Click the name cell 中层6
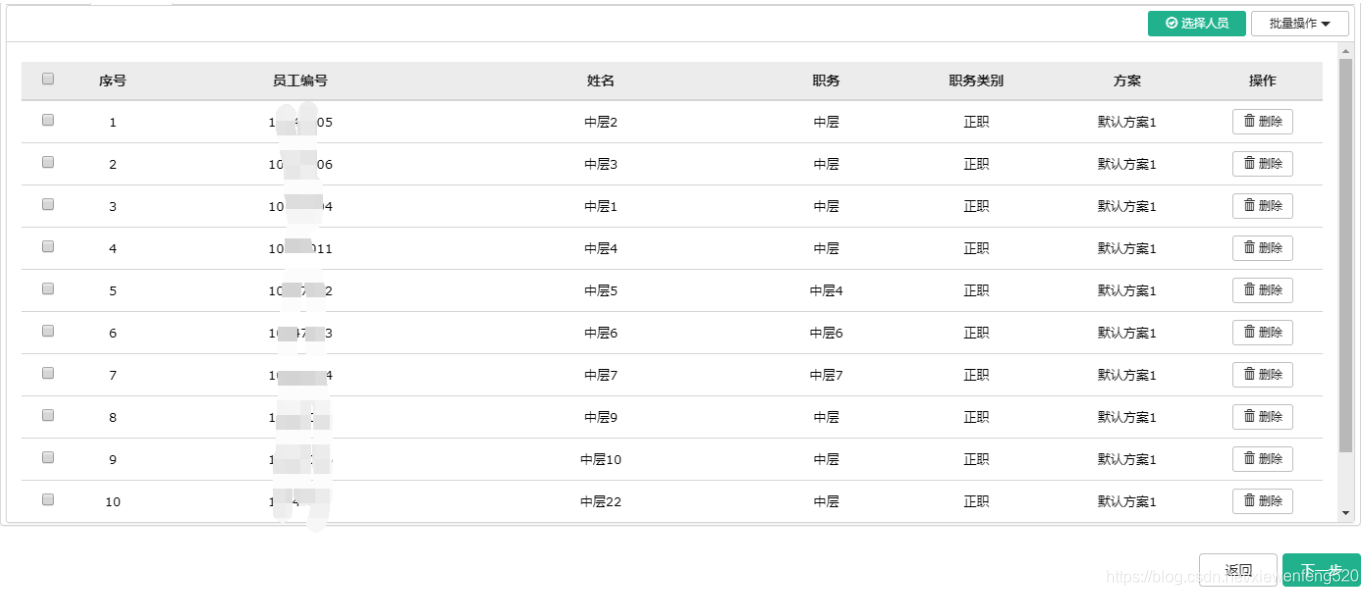 pyautogui.click(x=601, y=333)
